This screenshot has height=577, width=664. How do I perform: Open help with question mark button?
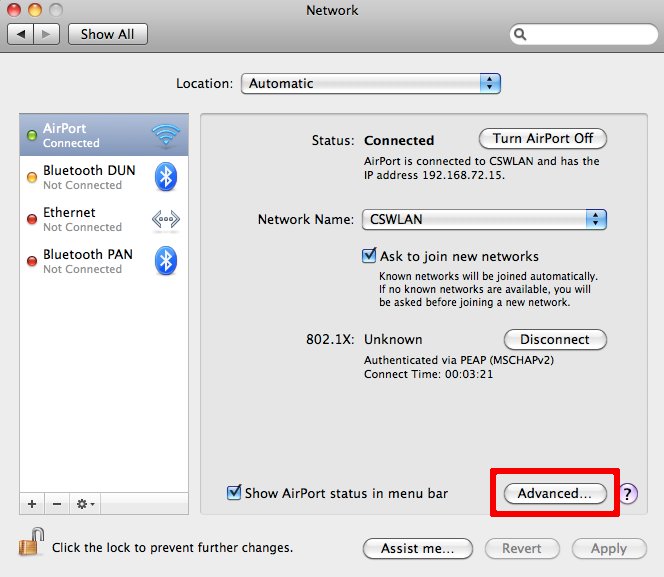tap(628, 494)
